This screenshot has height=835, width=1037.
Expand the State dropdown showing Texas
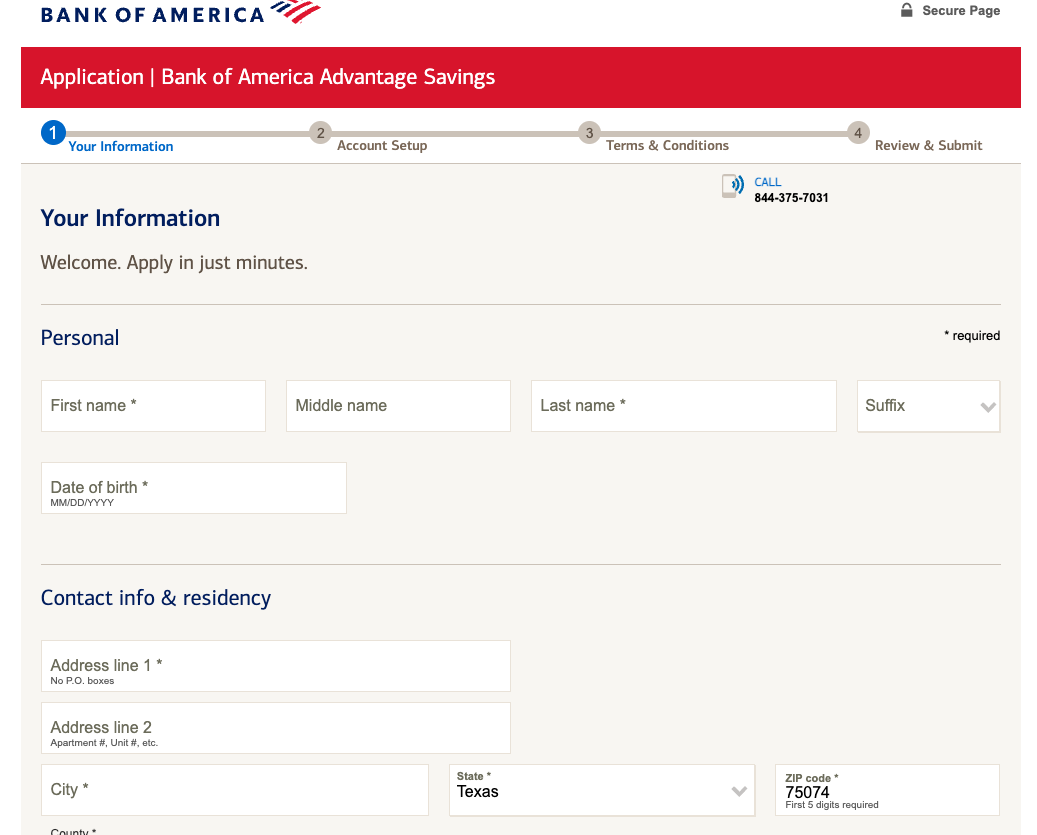602,790
